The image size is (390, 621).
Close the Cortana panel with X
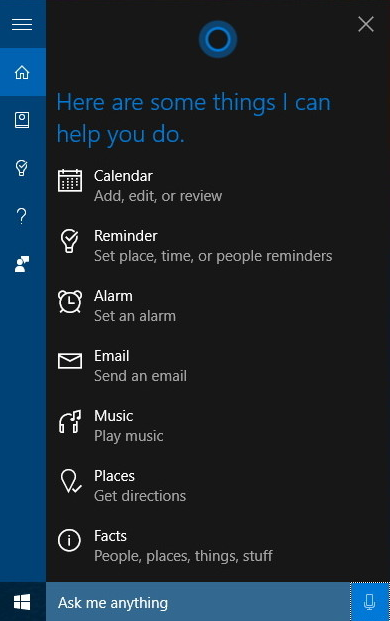[366, 24]
